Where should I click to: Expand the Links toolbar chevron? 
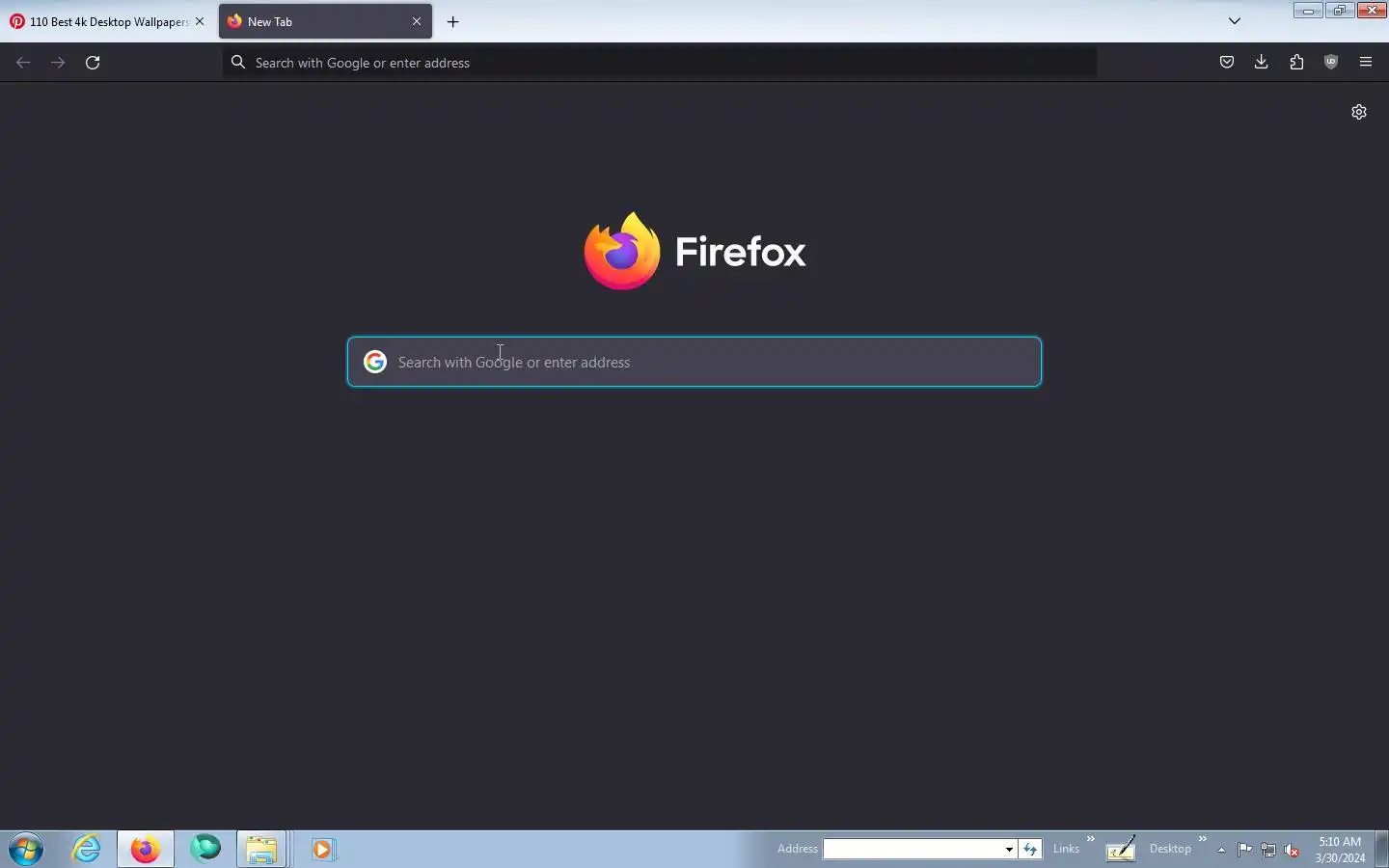tap(1091, 839)
